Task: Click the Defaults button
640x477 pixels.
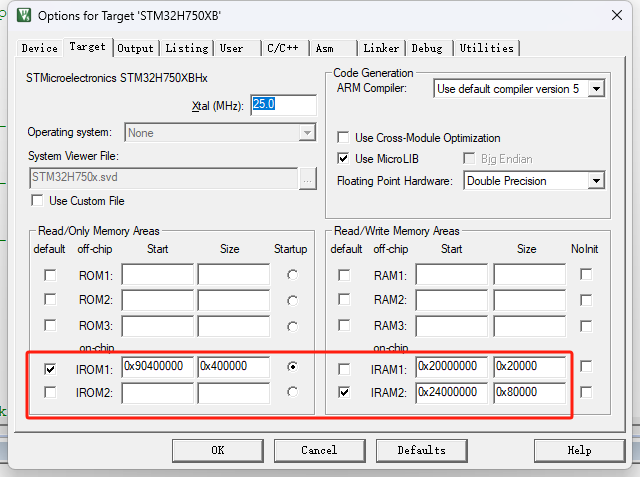Action: [x=421, y=450]
